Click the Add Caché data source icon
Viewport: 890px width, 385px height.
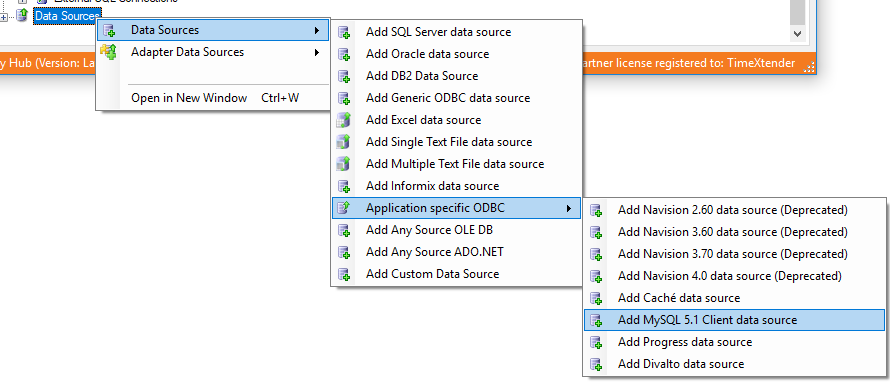point(596,298)
